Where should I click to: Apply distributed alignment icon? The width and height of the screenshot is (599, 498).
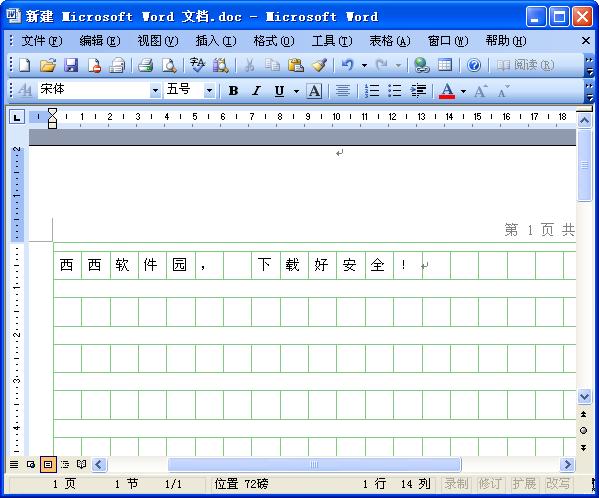click(x=343, y=91)
